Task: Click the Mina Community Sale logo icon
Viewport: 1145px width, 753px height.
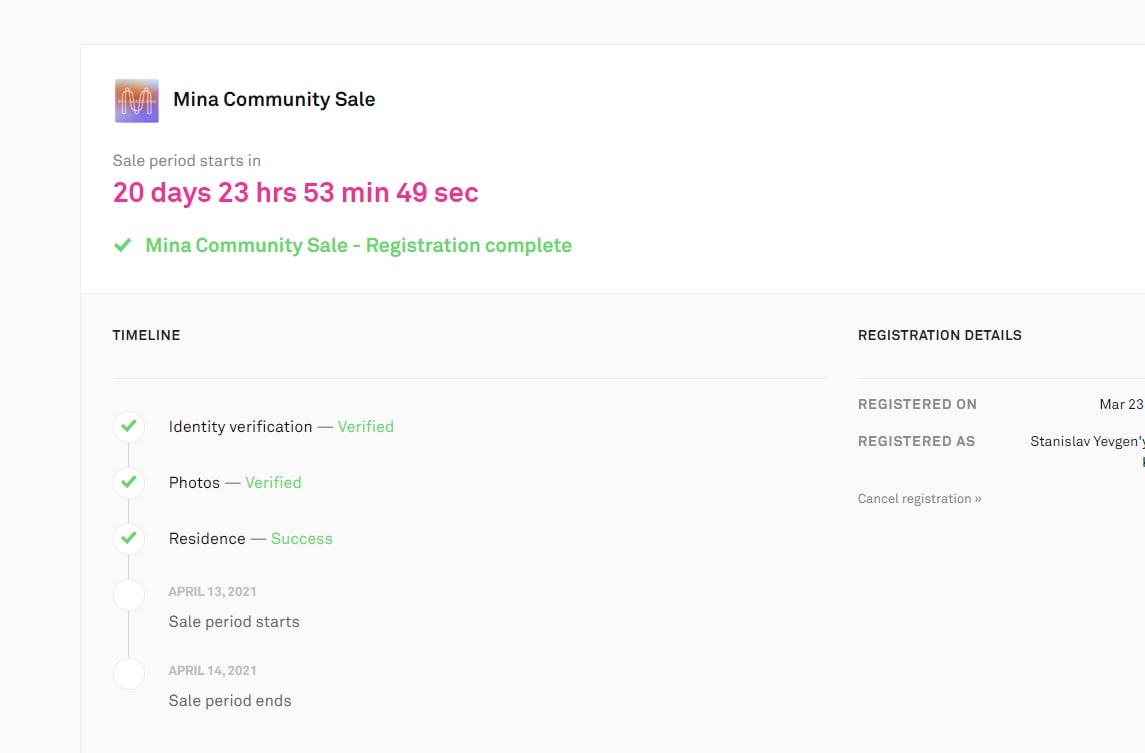Action: click(x=137, y=101)
